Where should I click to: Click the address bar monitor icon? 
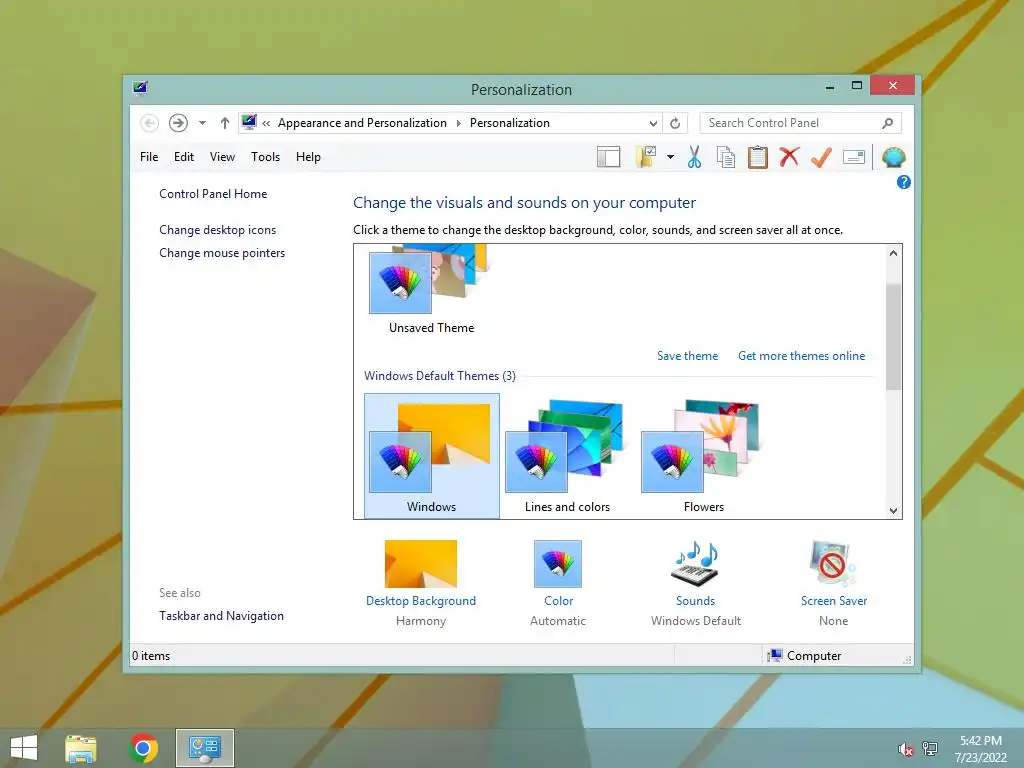coord(249,122)
